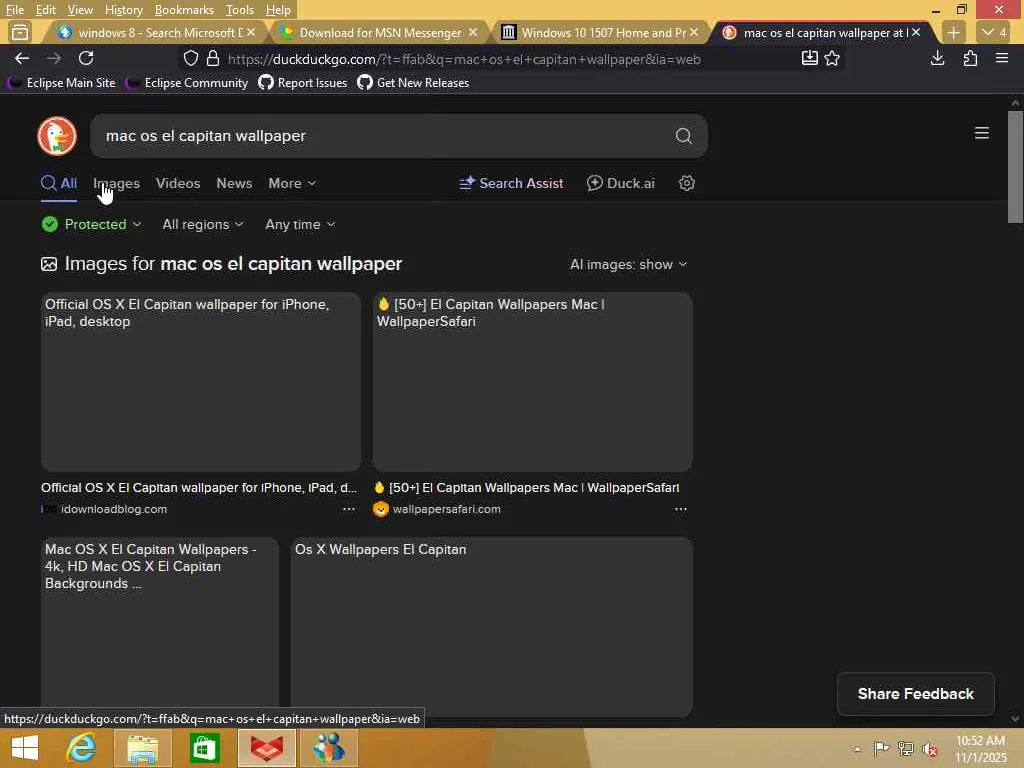Open Duck.ai chat
Screen dimensions: 1024x768
click(x=620, y=183)
